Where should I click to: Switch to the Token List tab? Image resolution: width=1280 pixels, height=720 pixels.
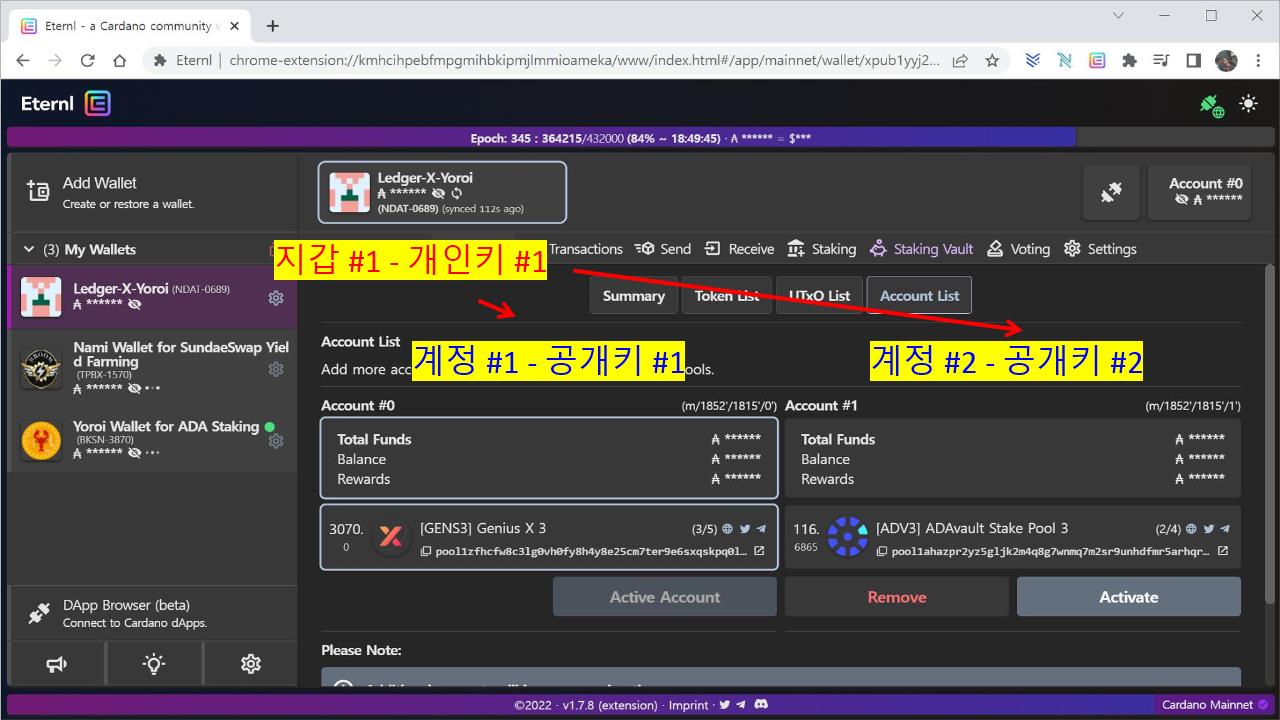[727, 296]
